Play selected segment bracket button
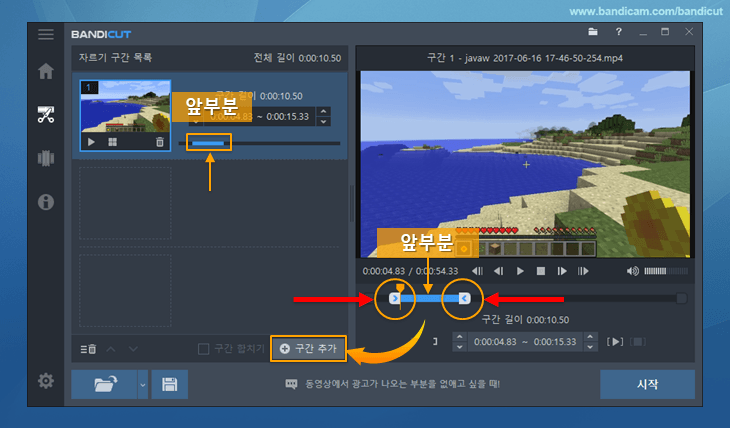Viewport: 730px width, 428px height. pyautogui.click(x=615, y=342)
